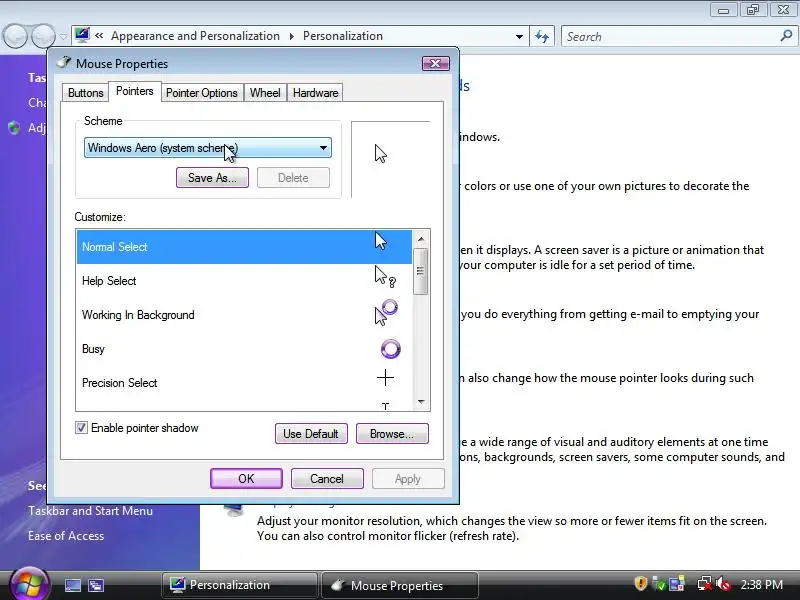800x600 pixels.
Task: Click Switch between windows quick launch icon
Action: tap(96, 586)
